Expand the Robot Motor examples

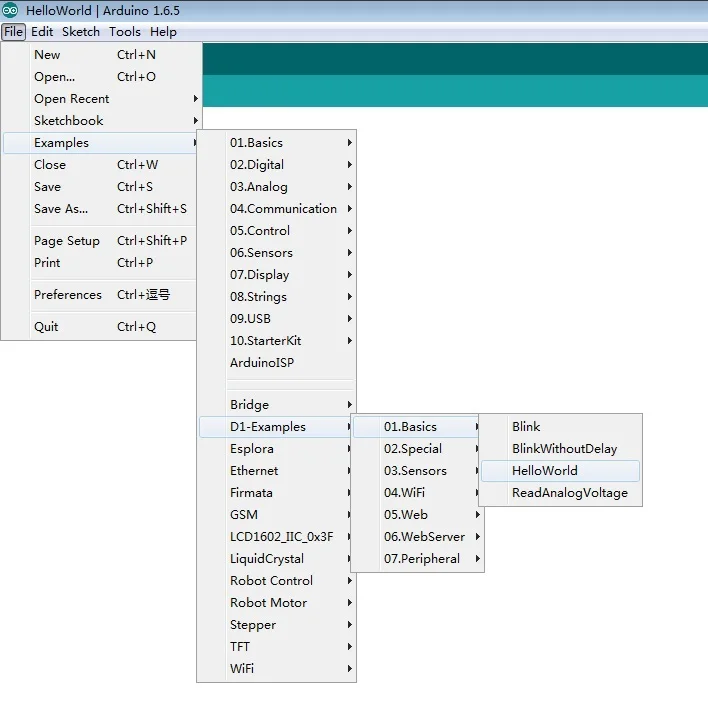pos(277,602)
